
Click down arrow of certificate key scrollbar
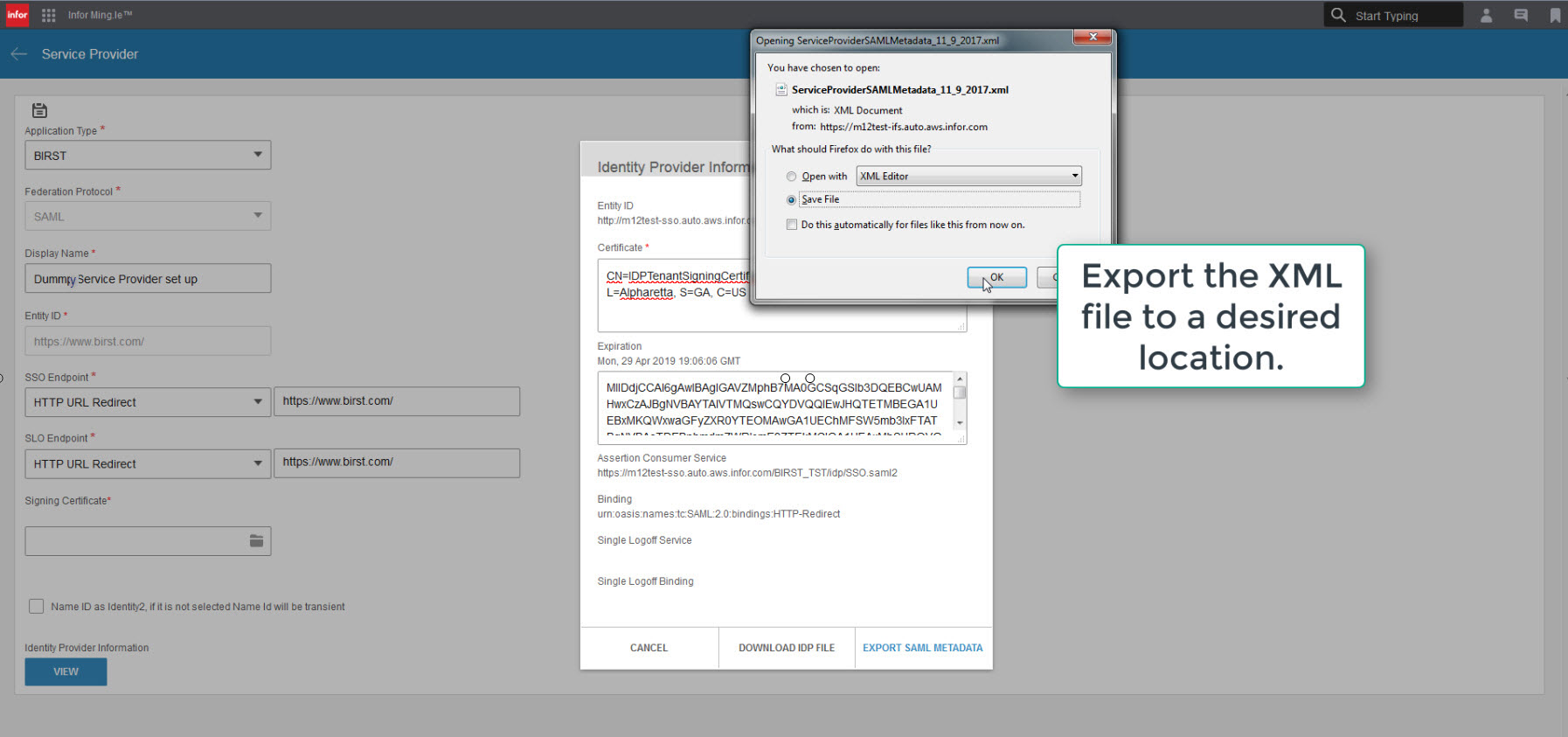[x=960, y=422]
